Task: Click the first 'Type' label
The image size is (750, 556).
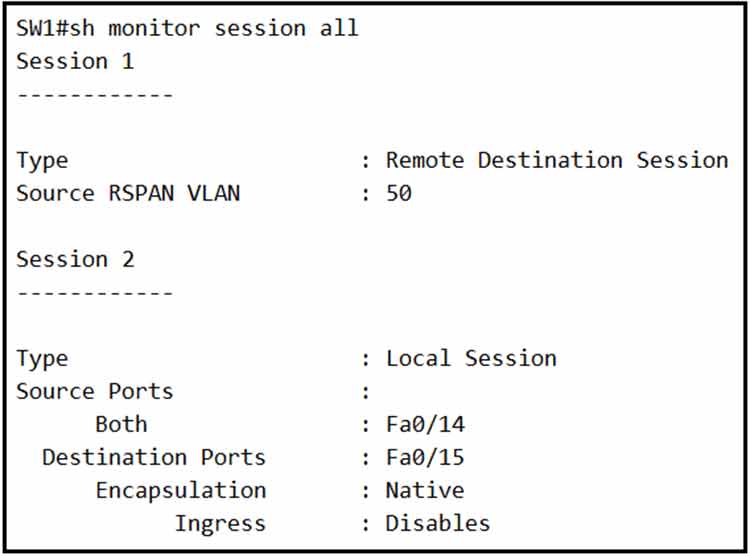Action: 42,160
